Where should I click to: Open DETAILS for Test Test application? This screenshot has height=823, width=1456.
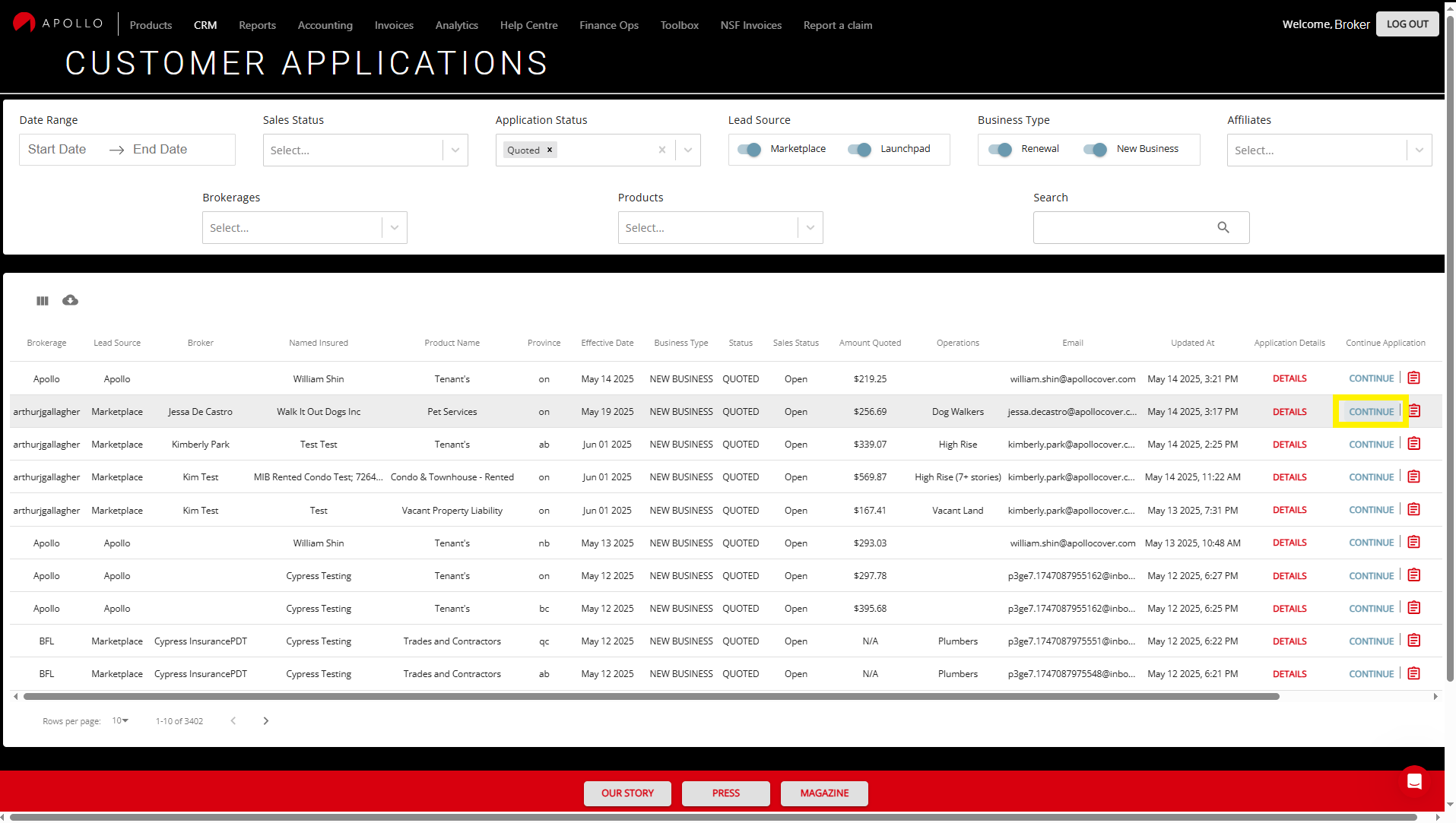click(1289, 445)
